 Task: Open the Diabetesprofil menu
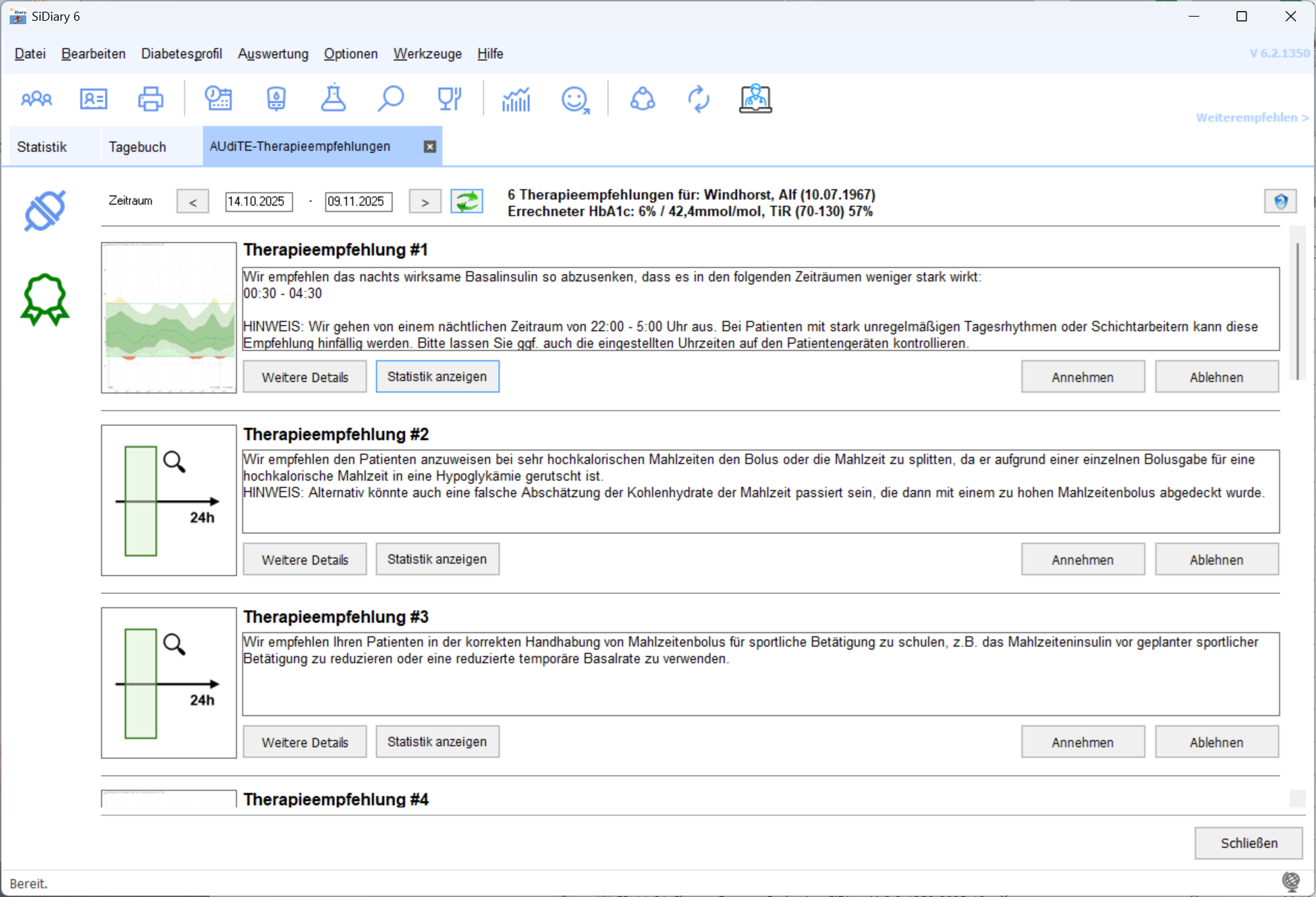[x=181, y=54]
